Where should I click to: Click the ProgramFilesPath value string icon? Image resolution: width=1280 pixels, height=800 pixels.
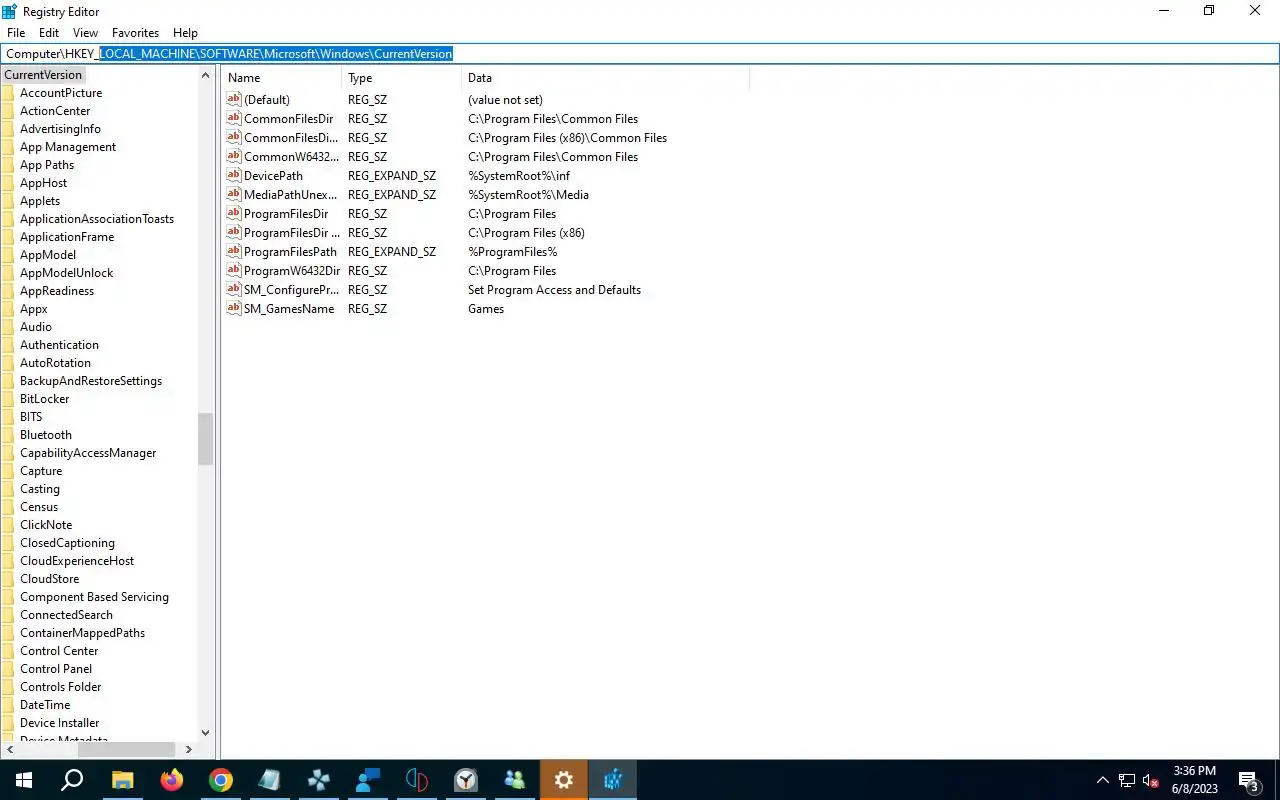click(x=234, y=251)
